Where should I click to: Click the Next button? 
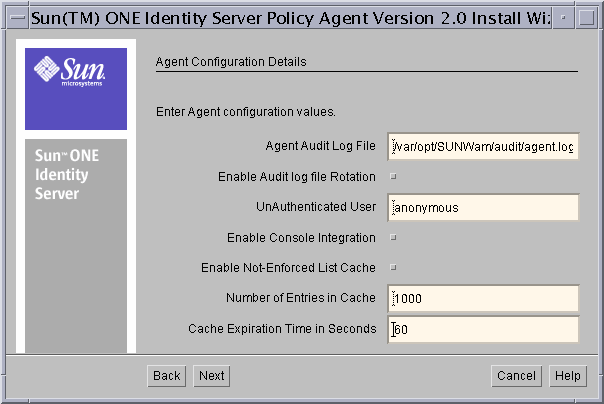coord(211,376)
